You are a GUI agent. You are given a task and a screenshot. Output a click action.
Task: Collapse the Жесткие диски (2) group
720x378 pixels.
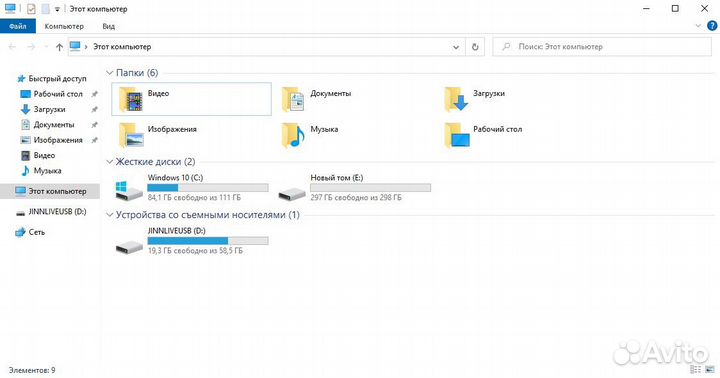pos(109,162)
